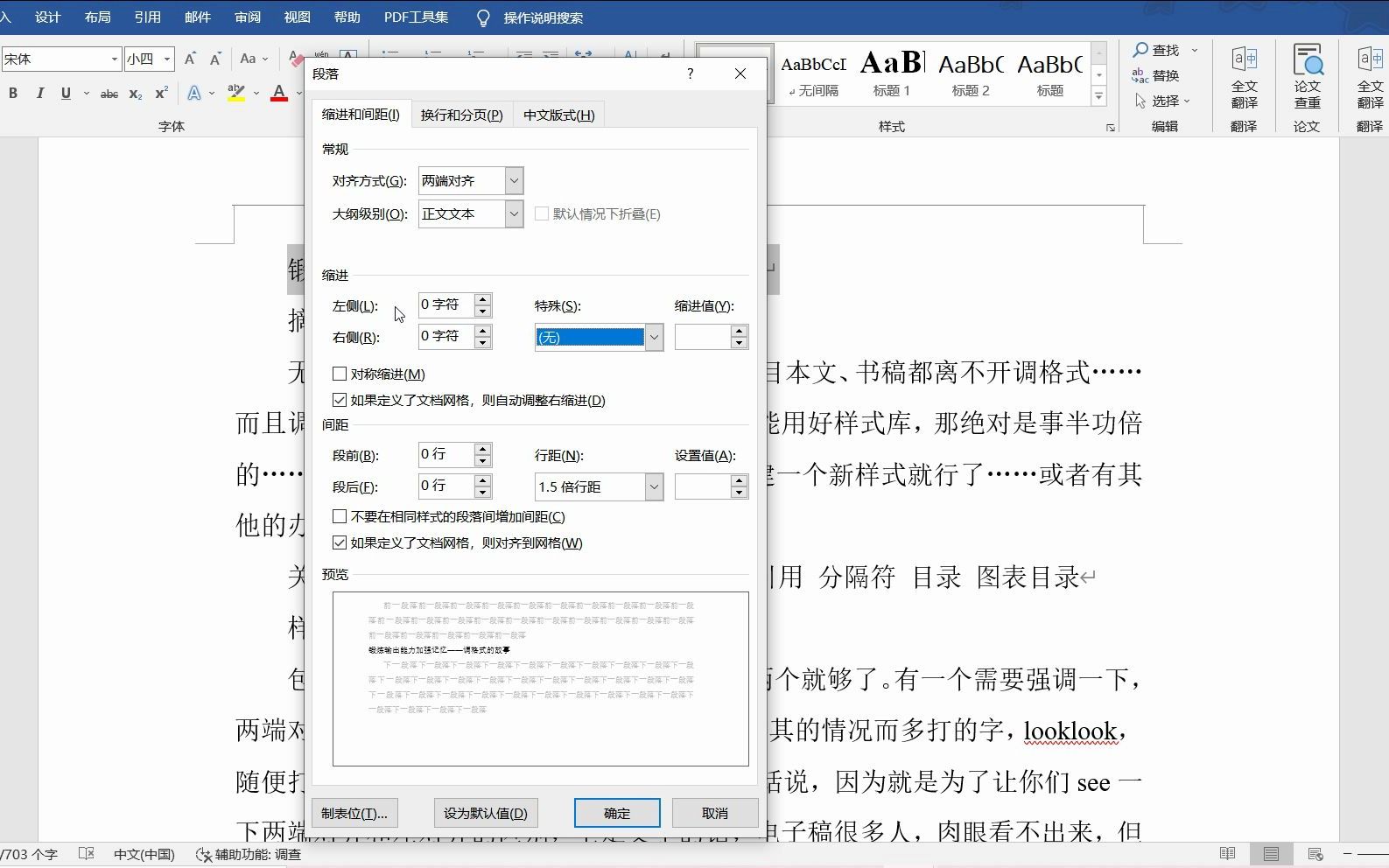The image size is (1389, 868).
Task: Switch to Print Layout view in status bar
Action: pos(1271,854)
